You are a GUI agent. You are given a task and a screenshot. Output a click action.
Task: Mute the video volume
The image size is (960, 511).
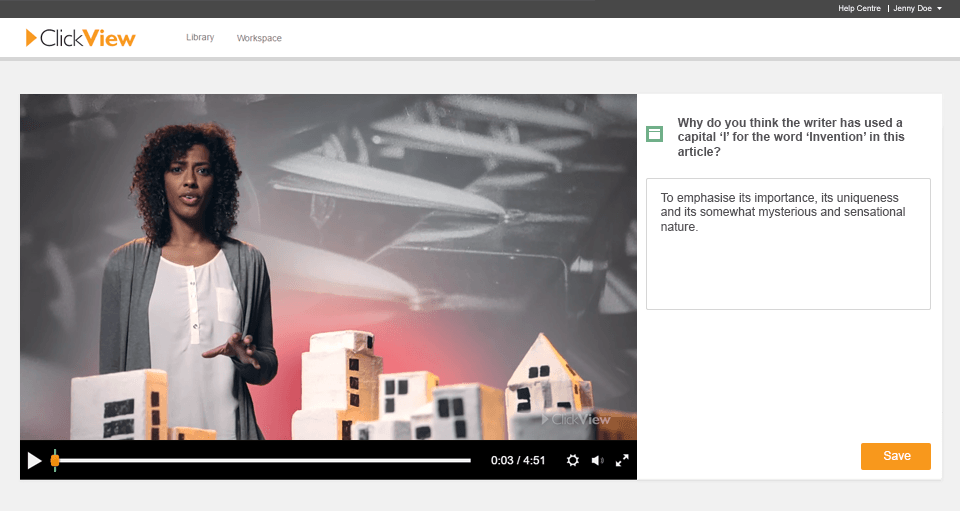(597, 460)
